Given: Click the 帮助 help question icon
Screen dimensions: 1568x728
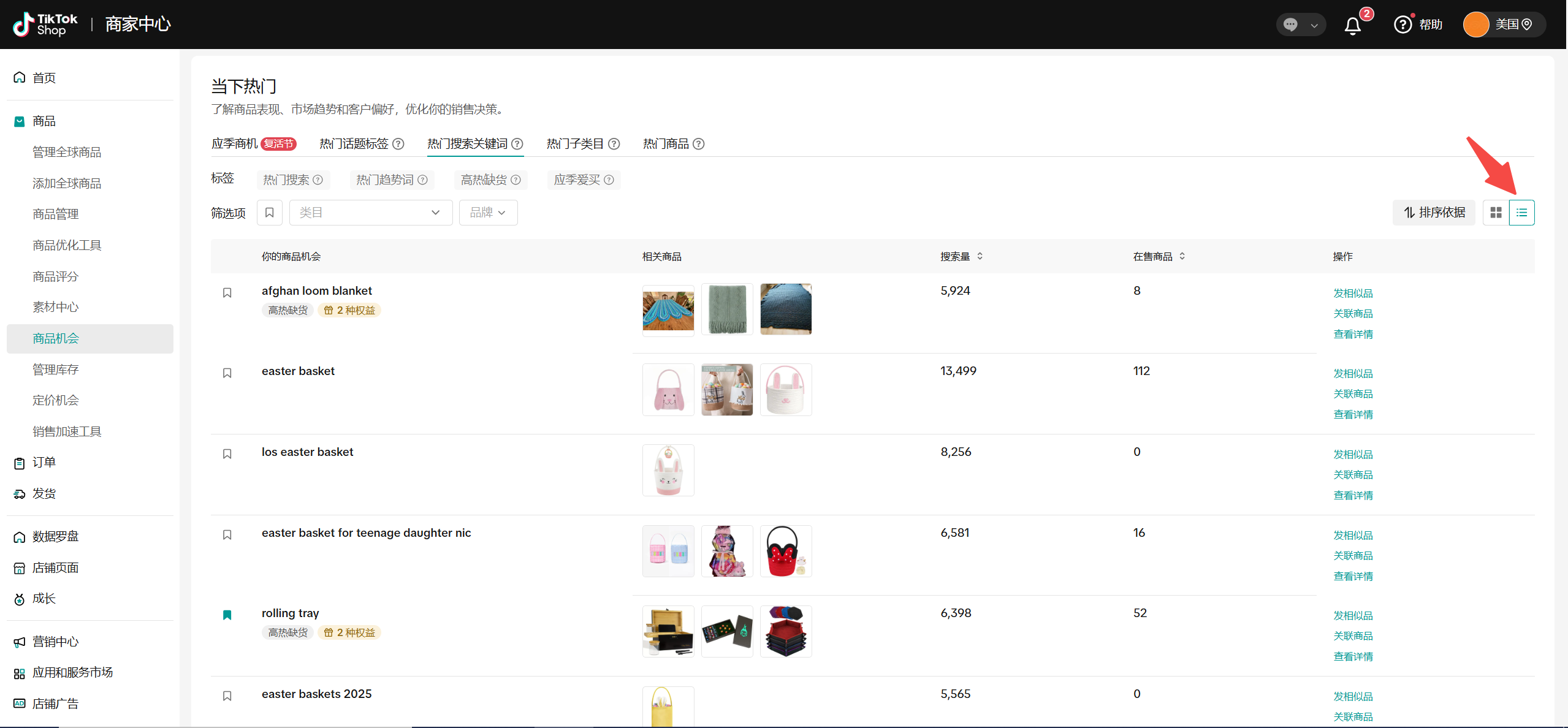Looking at the screenshot, I should click(1402, 25).
